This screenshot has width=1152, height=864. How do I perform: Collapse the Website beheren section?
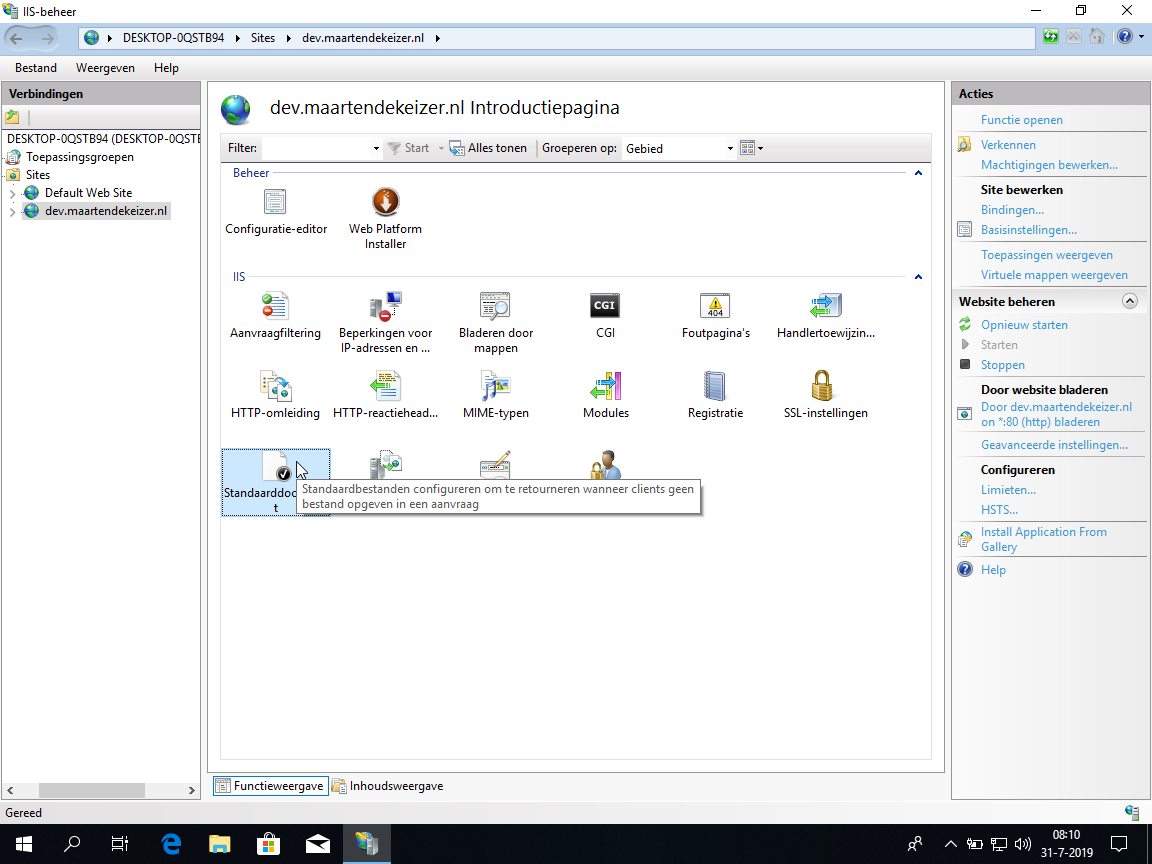pos(1130,301)
